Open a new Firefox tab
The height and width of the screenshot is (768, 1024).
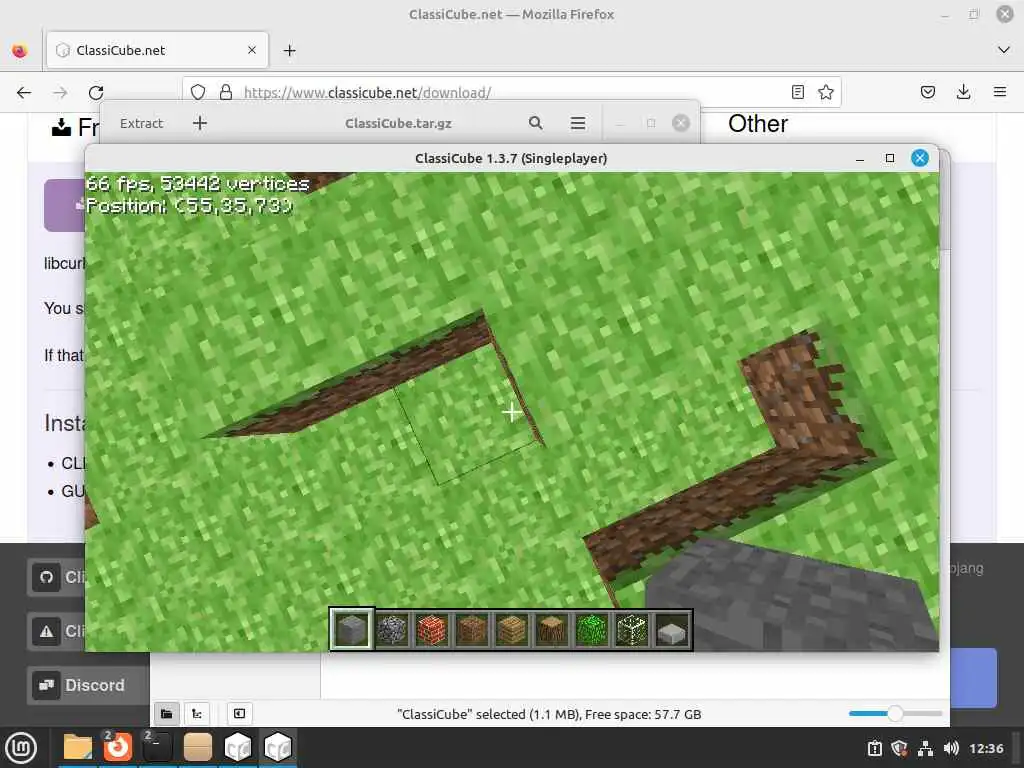[289, 50]
